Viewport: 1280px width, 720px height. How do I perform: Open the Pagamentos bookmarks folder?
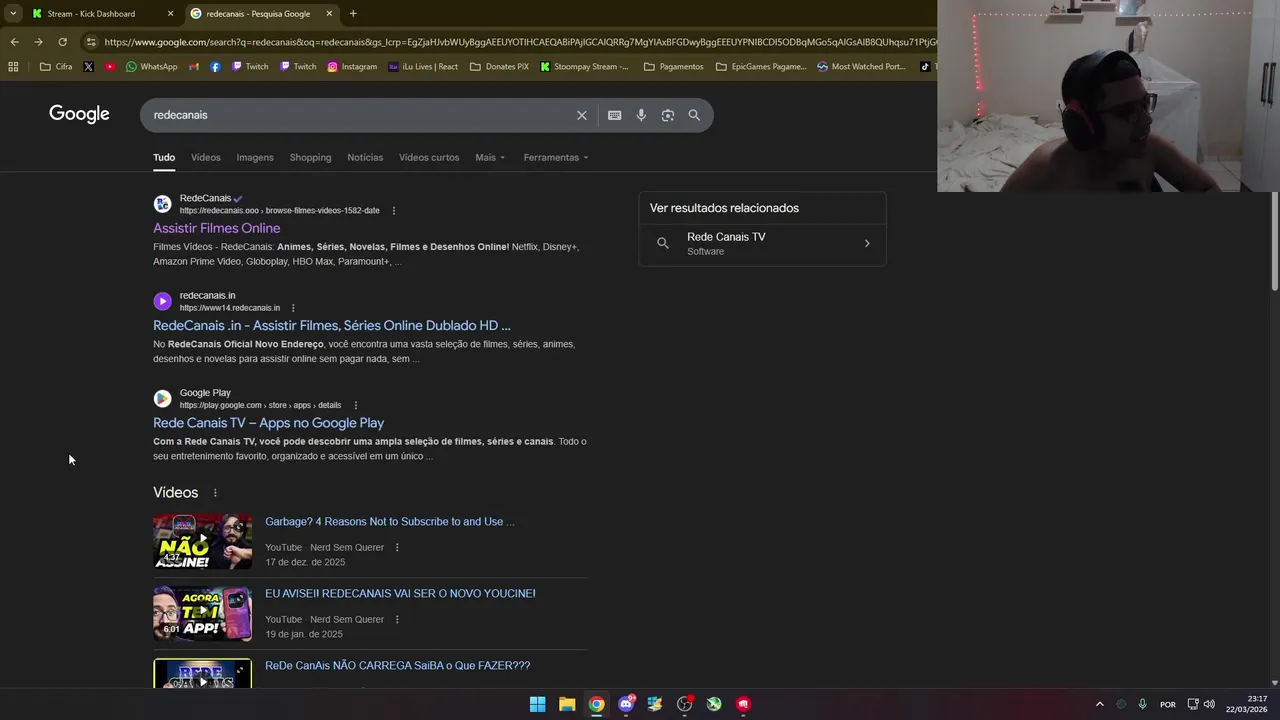coord(673,67)
